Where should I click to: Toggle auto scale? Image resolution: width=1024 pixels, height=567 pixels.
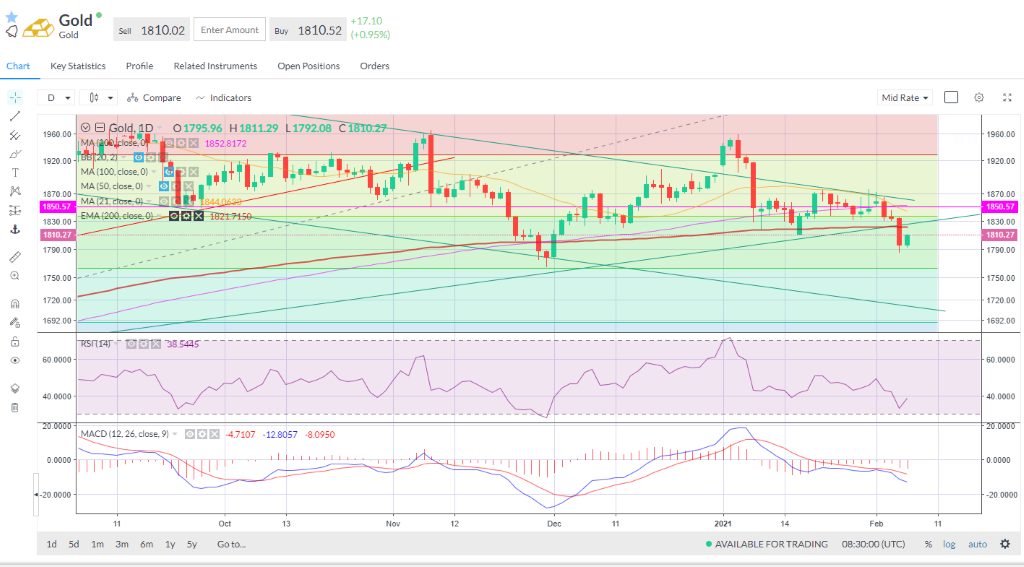pos(977,544)
